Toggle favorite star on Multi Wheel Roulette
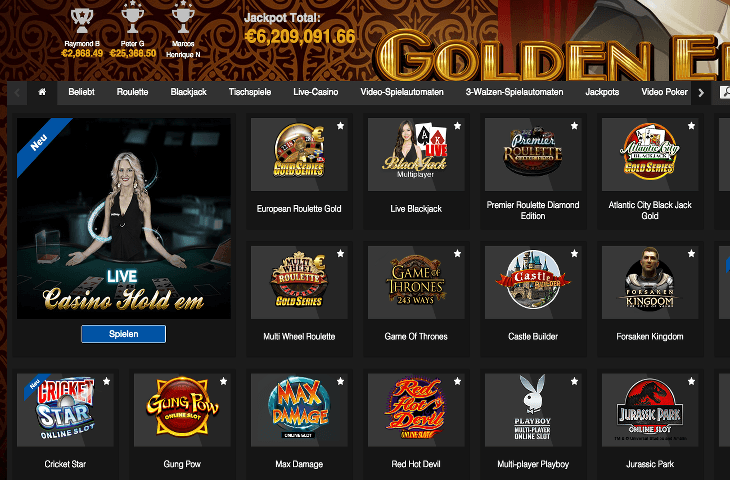 tap(340, 253)
